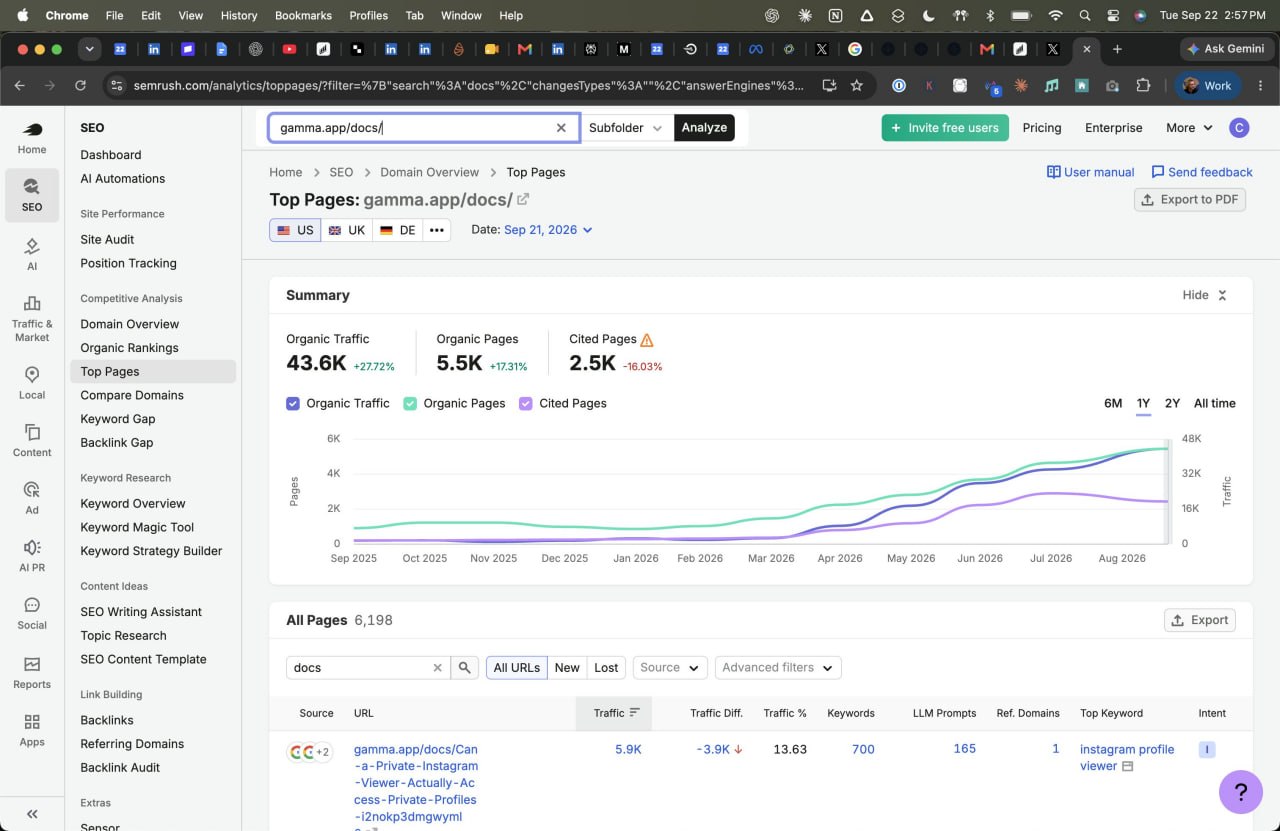Open the user avatar C menu
The image size is (1280, 831).
1239,127
